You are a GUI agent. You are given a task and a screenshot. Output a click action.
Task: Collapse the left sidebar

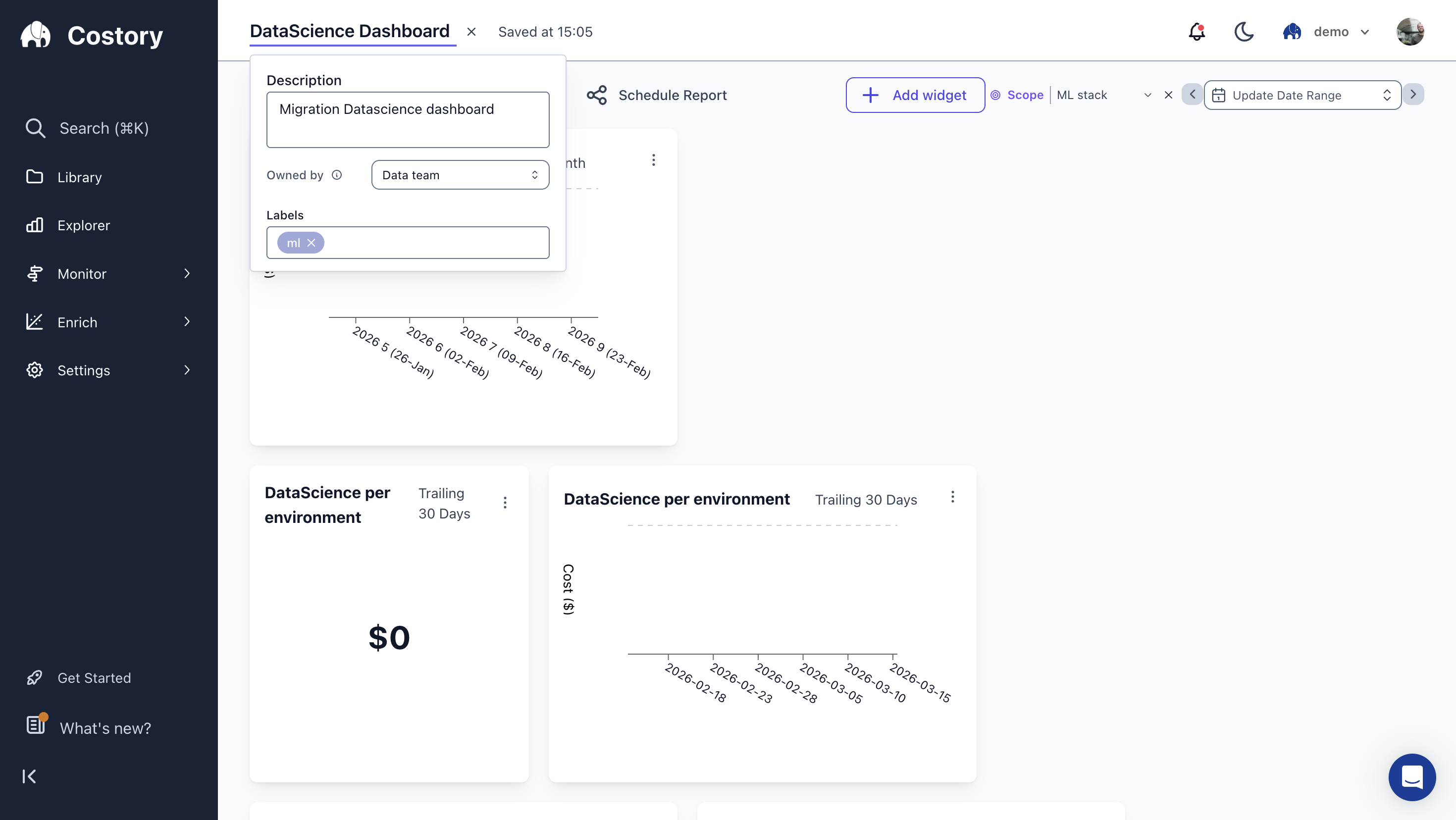click(x=29, y=776)
